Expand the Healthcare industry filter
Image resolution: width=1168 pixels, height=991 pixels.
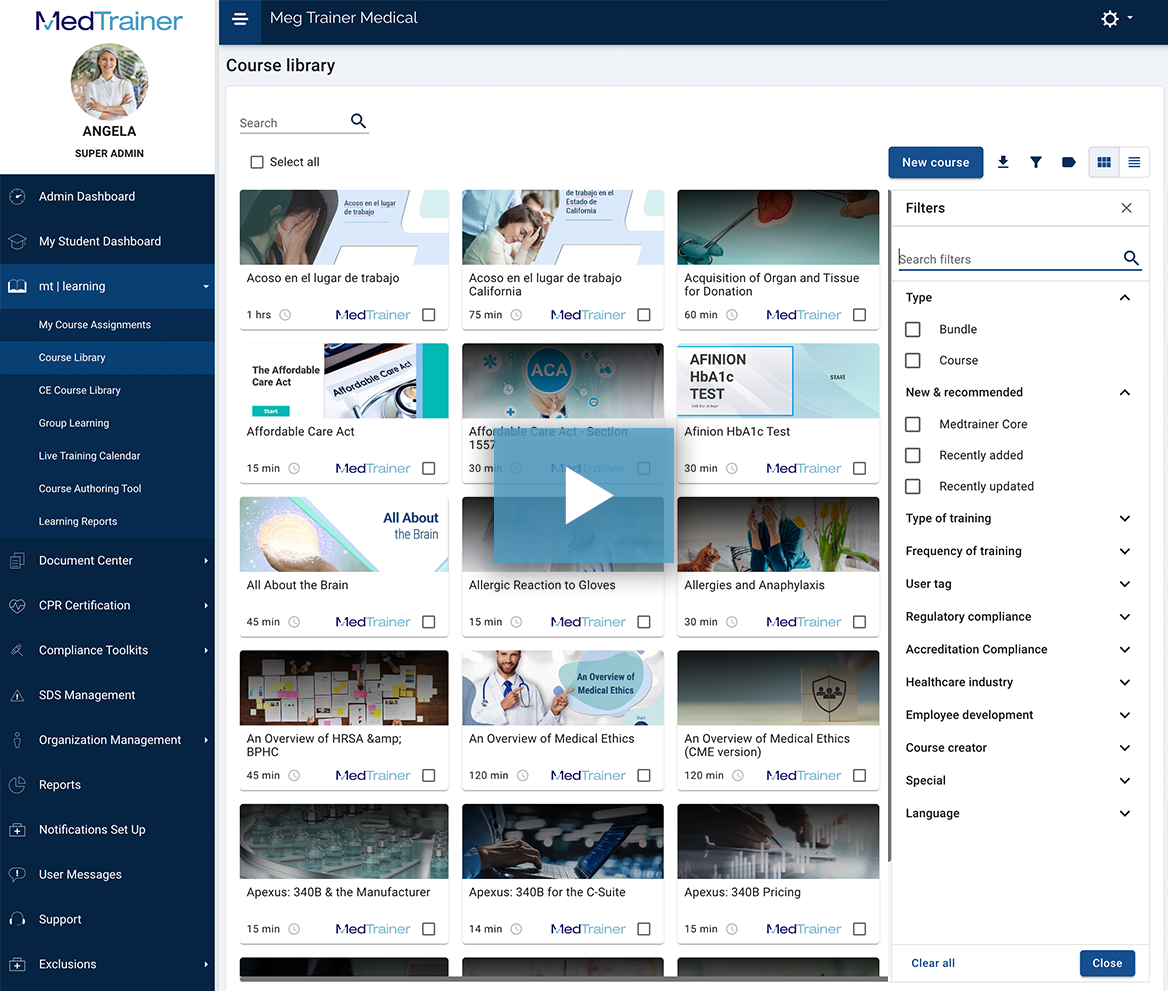[x=1125, y=682]
